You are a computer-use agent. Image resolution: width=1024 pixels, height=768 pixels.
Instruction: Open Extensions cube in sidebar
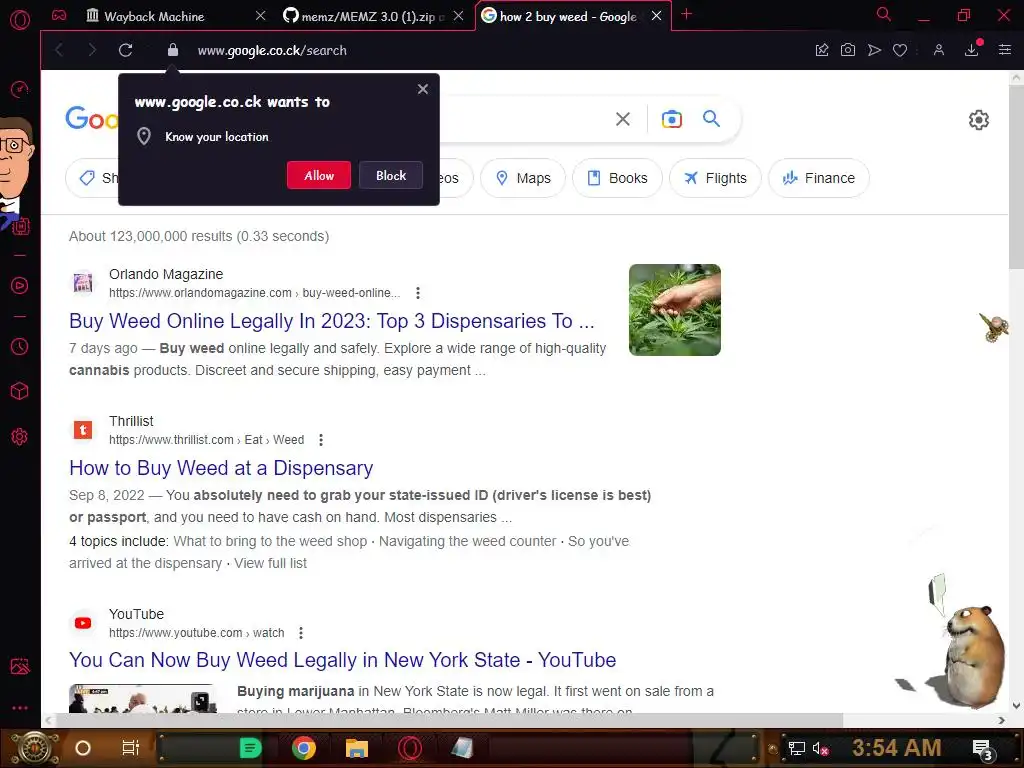[20, 391]
